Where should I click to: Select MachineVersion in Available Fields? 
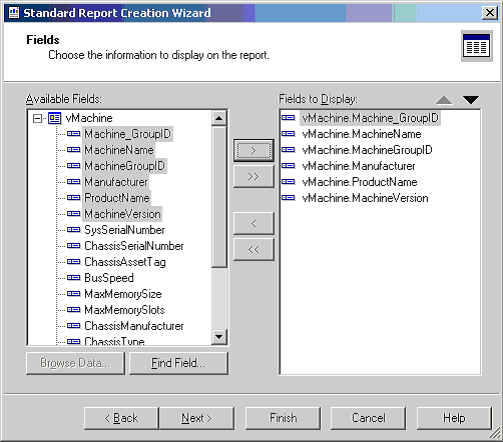pos(122,214)
